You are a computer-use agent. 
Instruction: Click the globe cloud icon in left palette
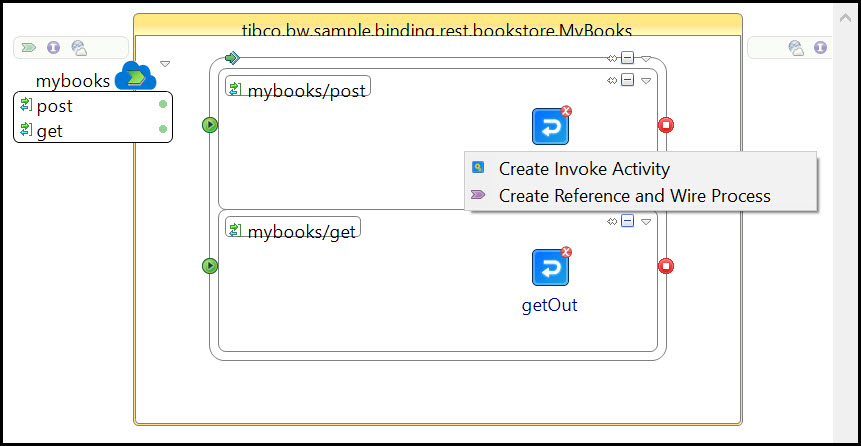click(x=80, y=48)
